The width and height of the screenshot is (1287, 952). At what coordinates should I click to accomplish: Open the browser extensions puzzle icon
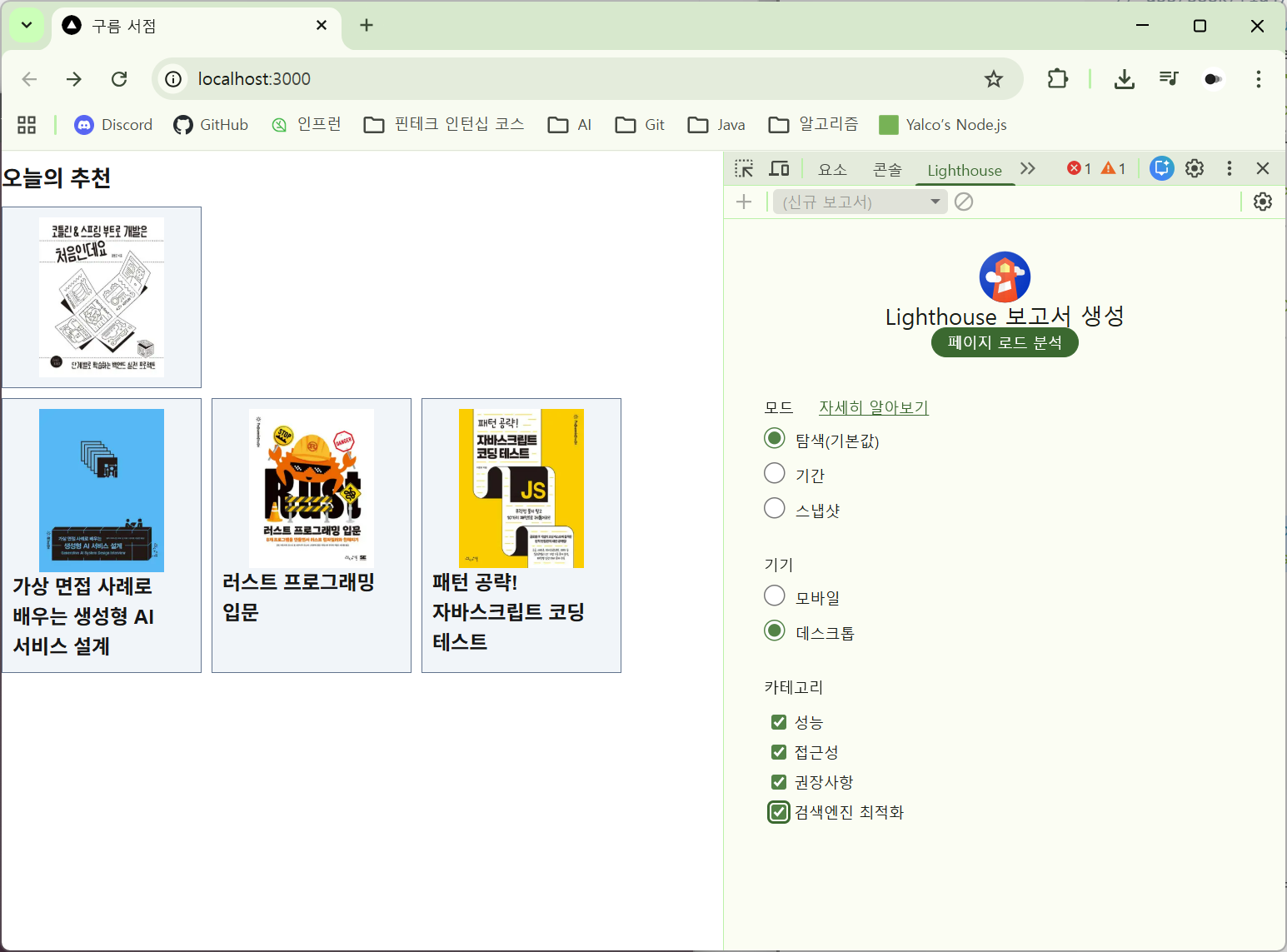coord(1057,79)
